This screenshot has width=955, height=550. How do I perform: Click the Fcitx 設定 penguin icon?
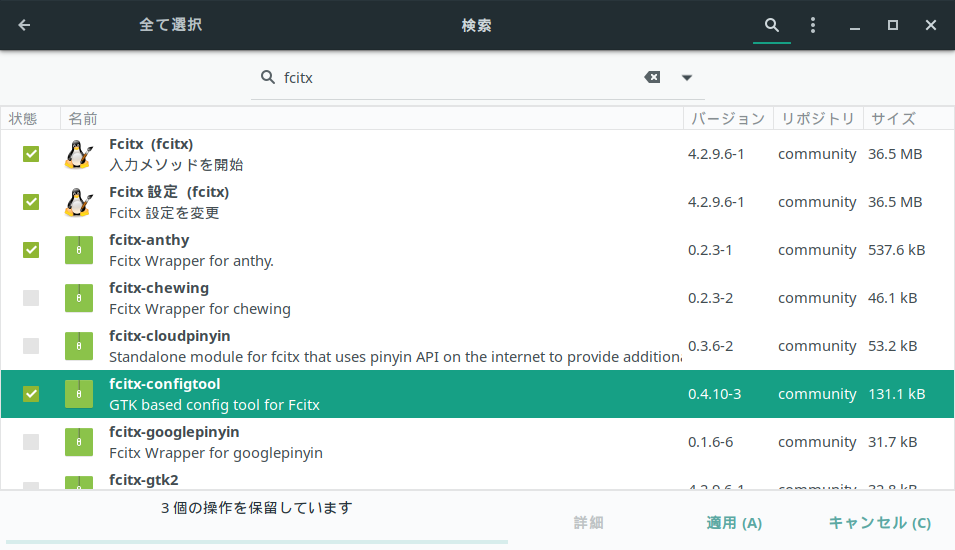[79, 202]
